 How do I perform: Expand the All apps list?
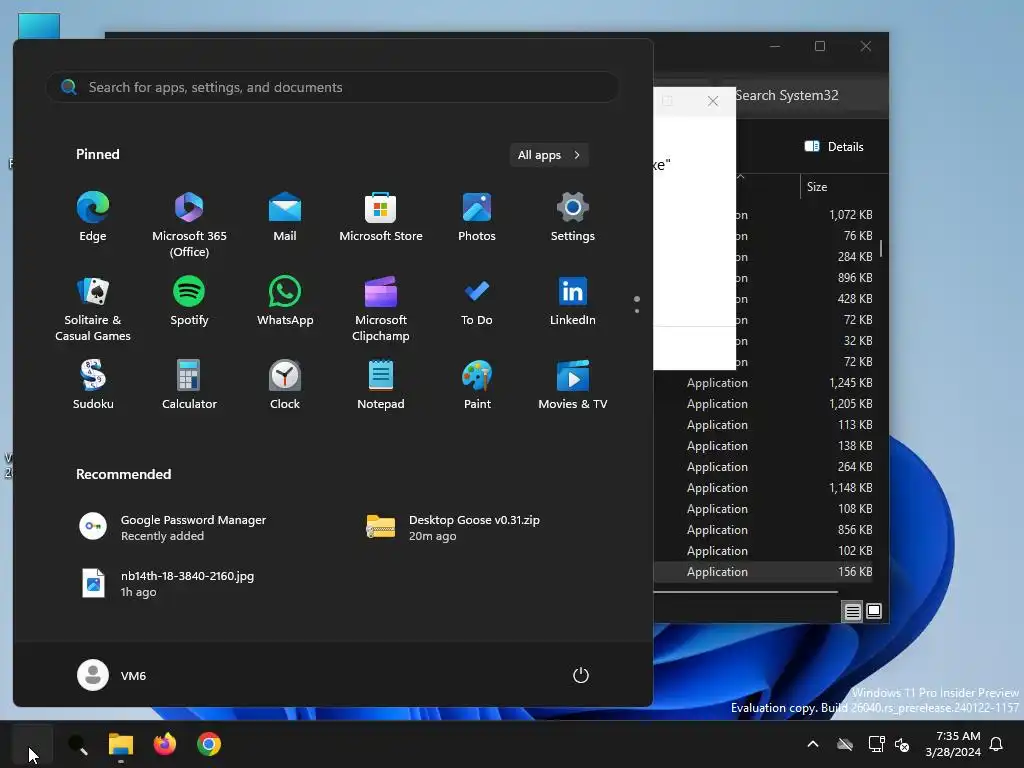click(549, 155)
